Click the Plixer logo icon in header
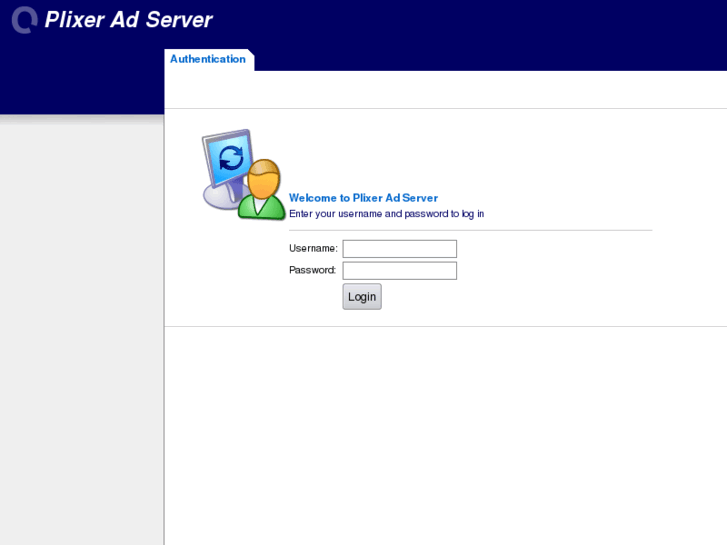 [25, 20]
